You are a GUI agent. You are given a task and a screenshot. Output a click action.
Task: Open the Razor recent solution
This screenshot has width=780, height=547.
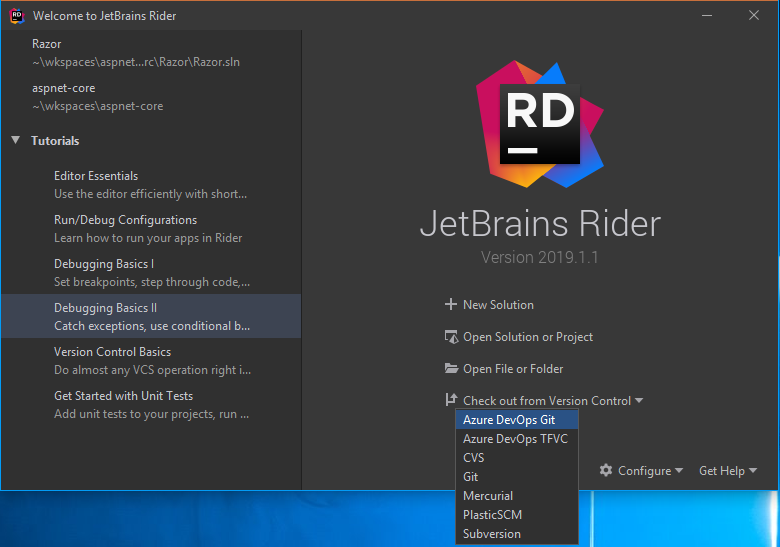click(151, 53)
